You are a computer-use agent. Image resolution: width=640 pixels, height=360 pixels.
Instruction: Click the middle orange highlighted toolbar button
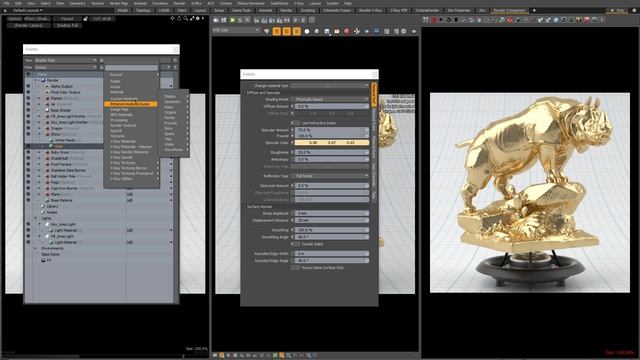click(287, 31)
